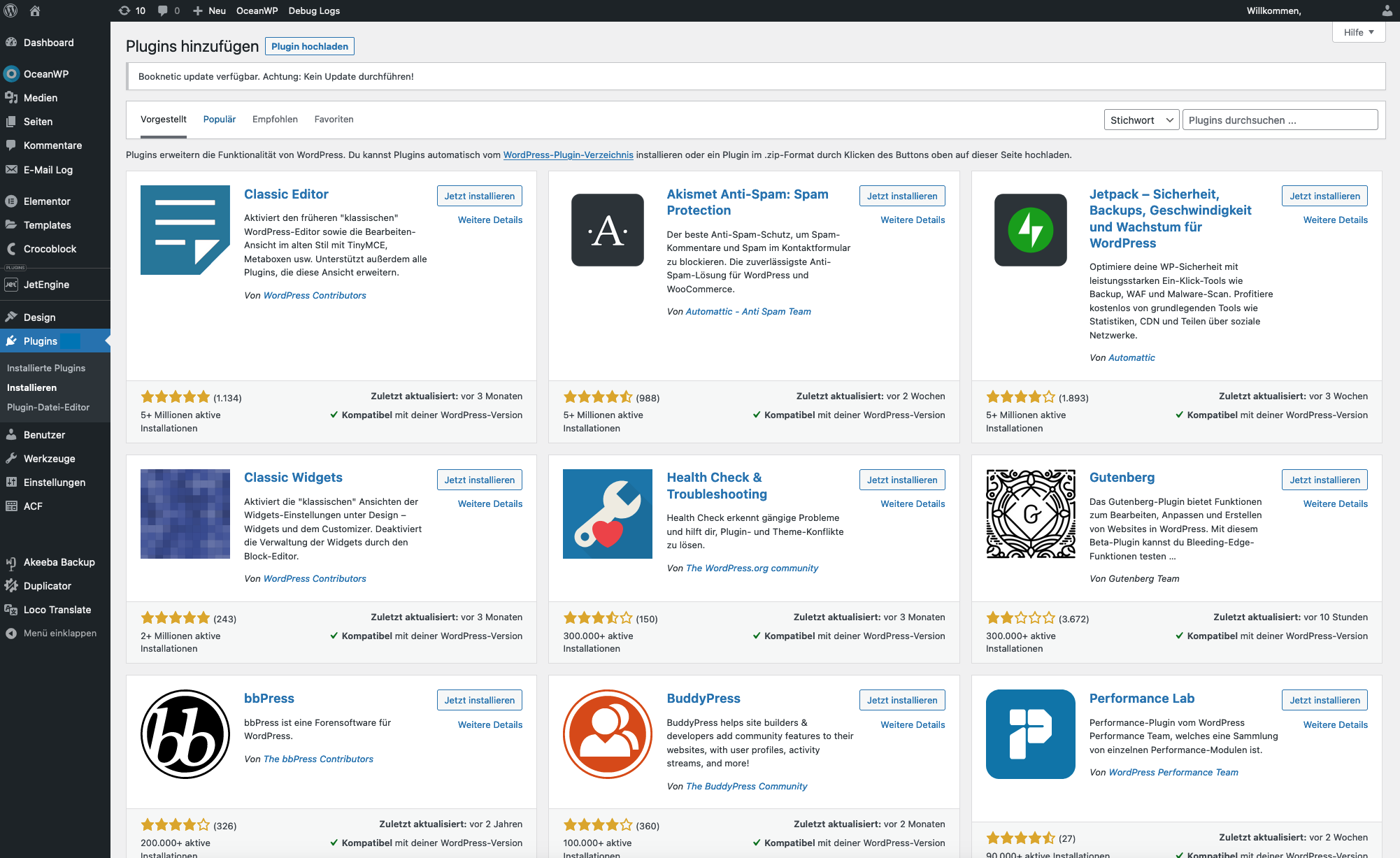Click Jetpack green lightning thumbnail

(1031, 230)
